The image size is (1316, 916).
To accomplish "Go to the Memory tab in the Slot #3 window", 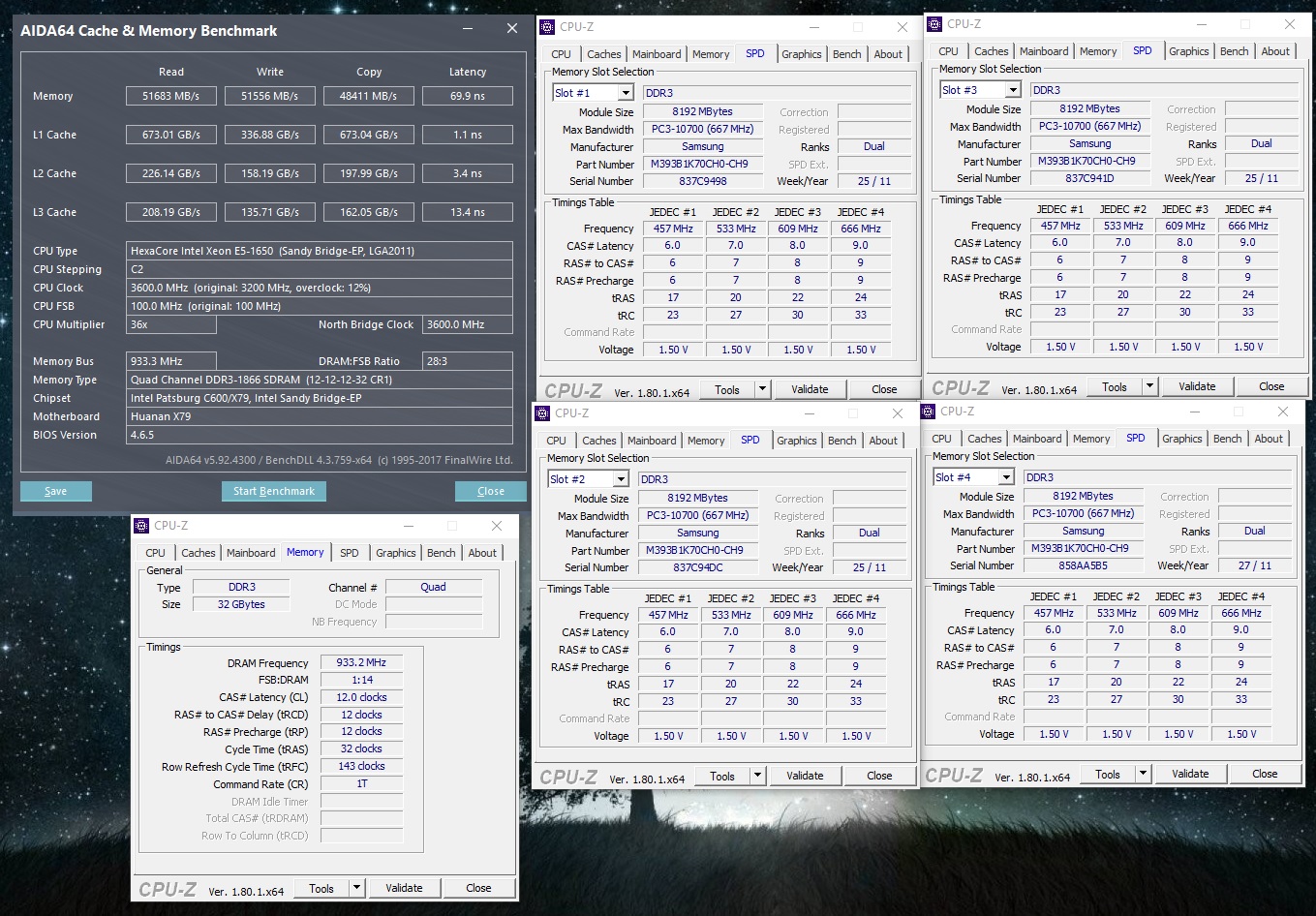I will 1098,51.
